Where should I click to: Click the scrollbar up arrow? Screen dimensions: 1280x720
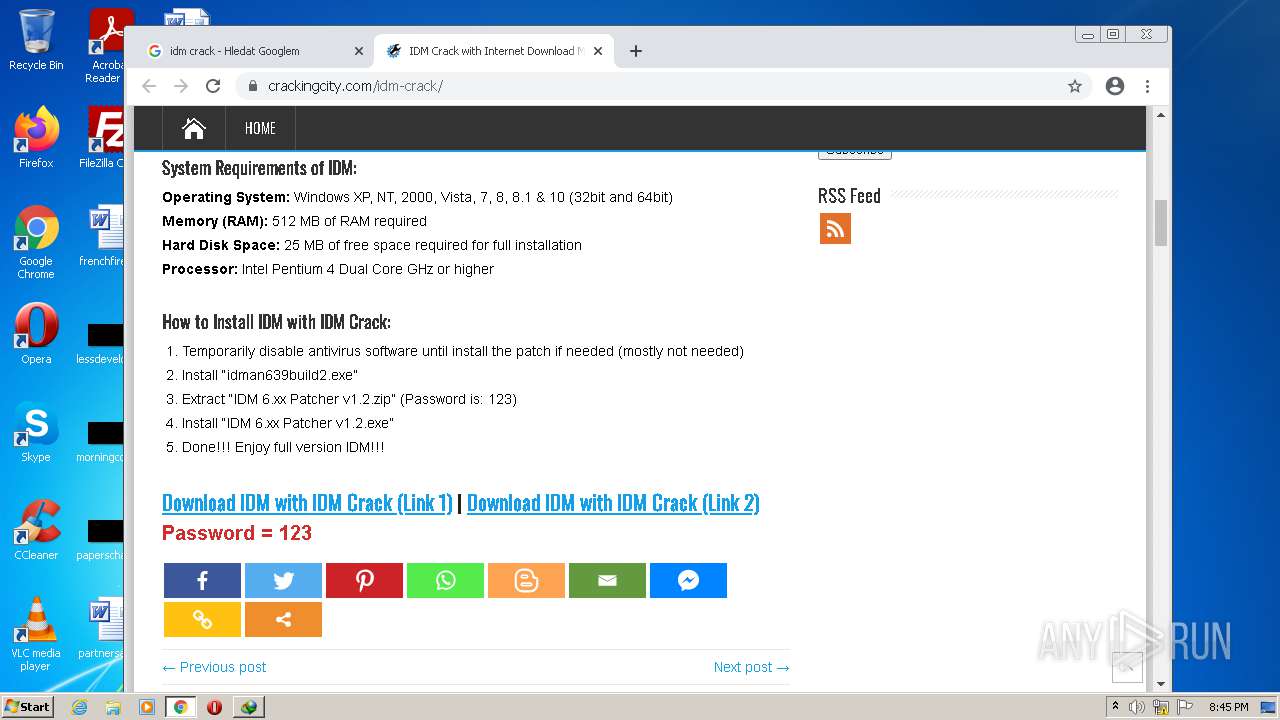[1160, 115]
